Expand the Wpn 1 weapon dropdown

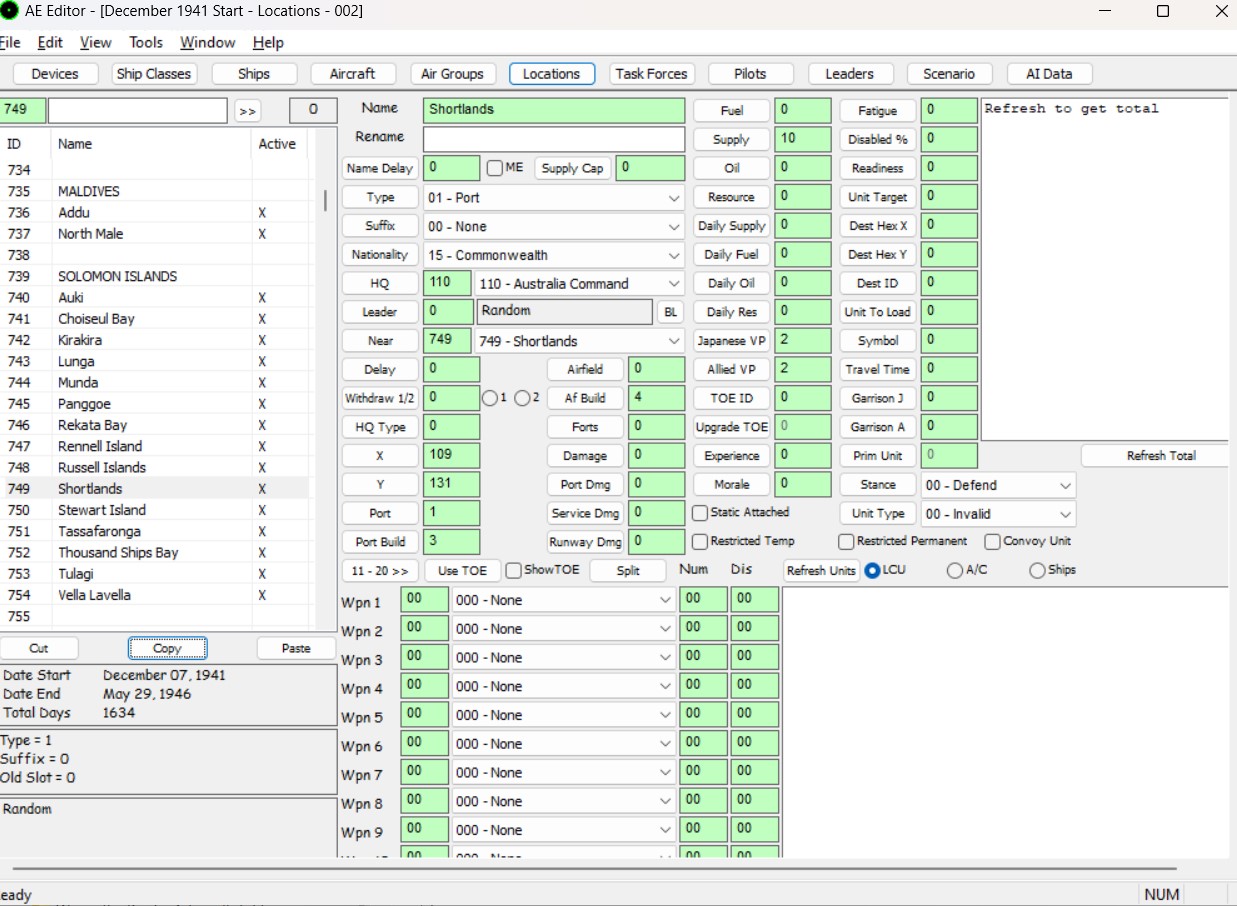click(563, 600)
